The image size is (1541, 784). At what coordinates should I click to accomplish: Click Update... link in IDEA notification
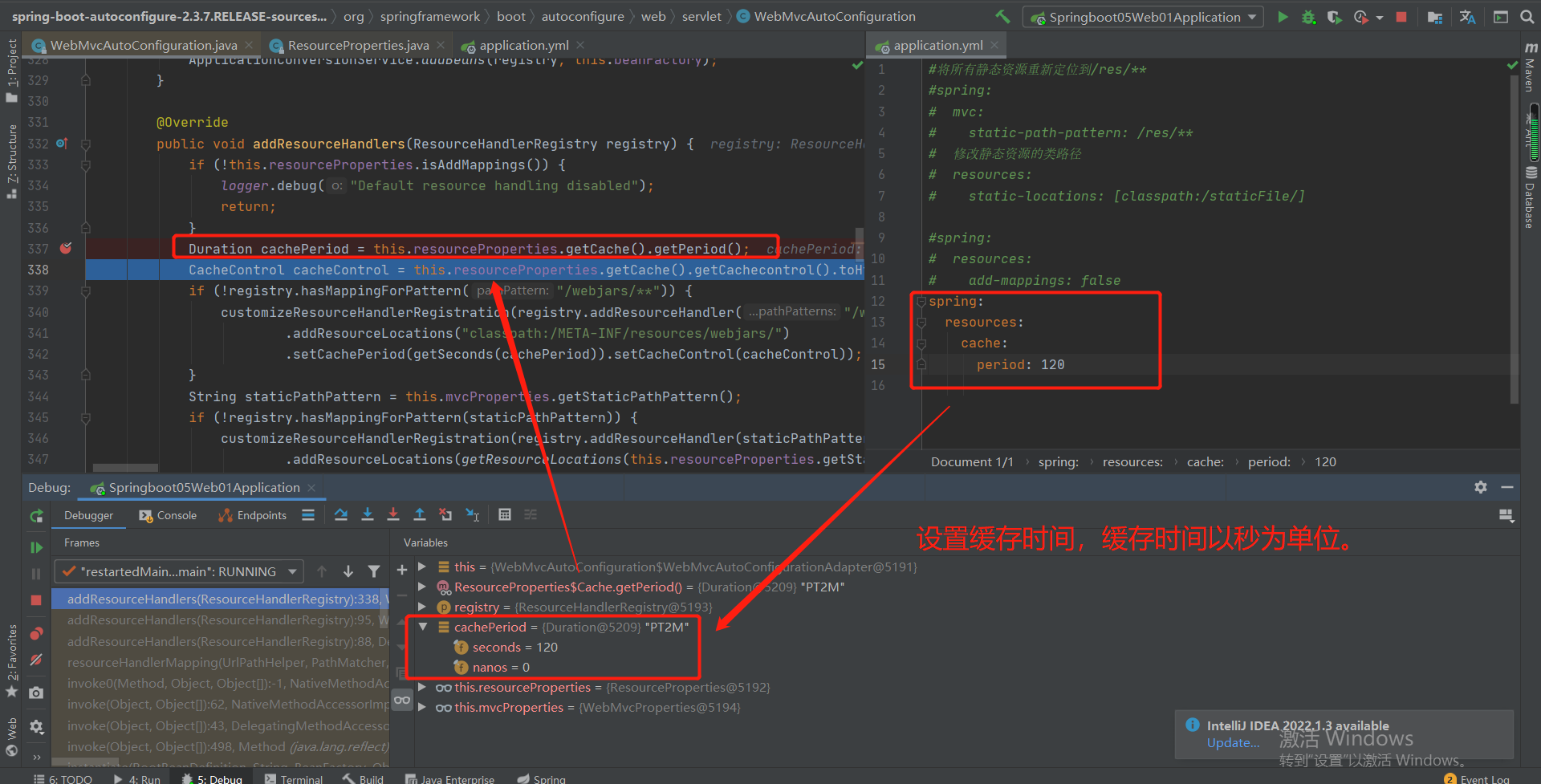(x=1233, y=743)
